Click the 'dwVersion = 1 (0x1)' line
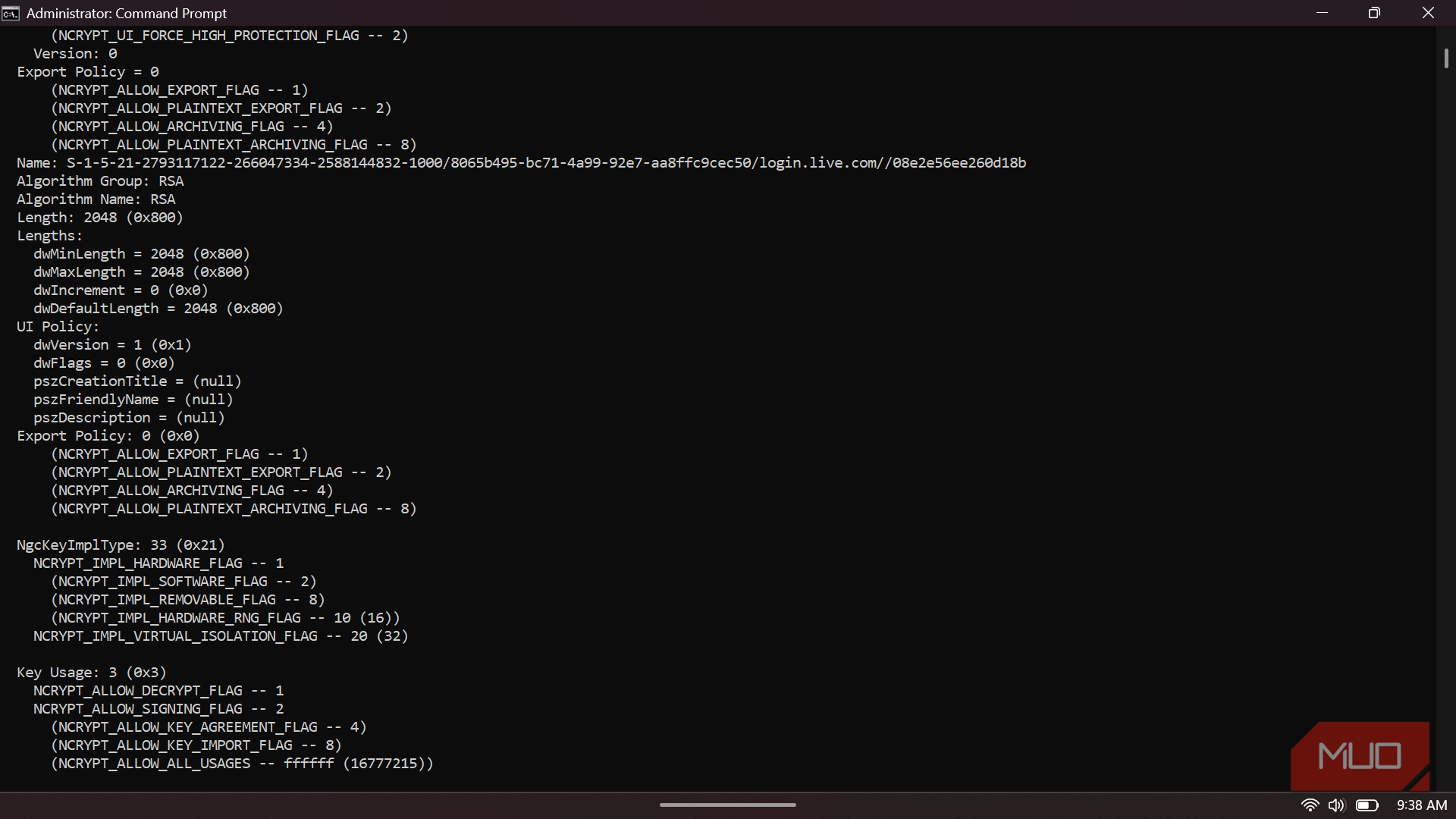Viewport: 1456px width, 819px height. point(112,345)
